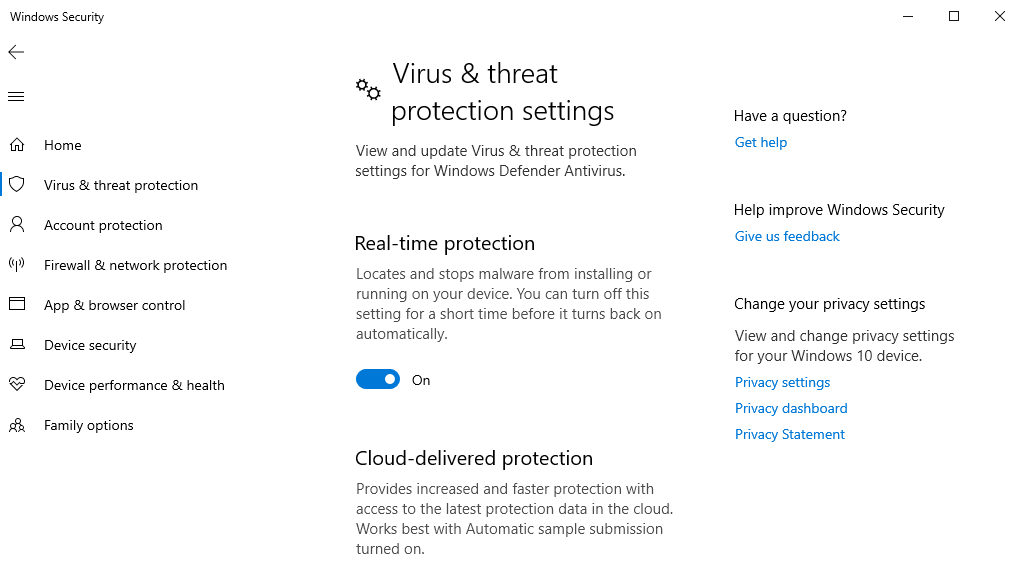Click Give us feedback link
This screenshot has height=564, width=1015.
[787, 236]
